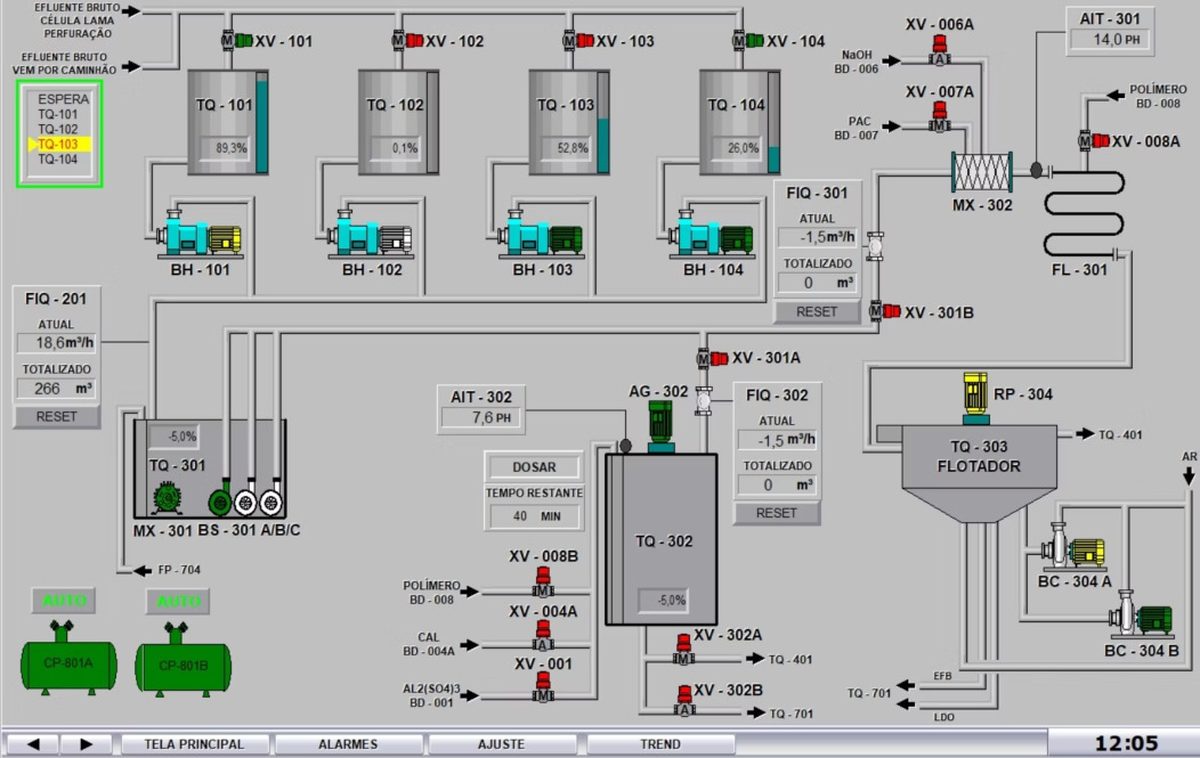Select aluminium sulfate valve XV - 001
The image size is (1200, 758).
(x=543, y=688)
